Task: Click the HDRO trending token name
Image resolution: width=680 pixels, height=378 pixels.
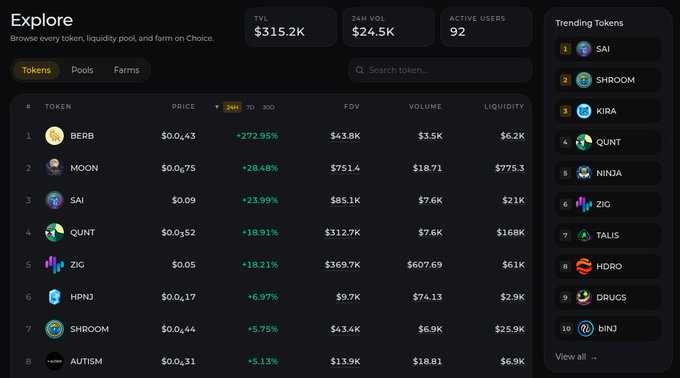Action: (609, 267)
